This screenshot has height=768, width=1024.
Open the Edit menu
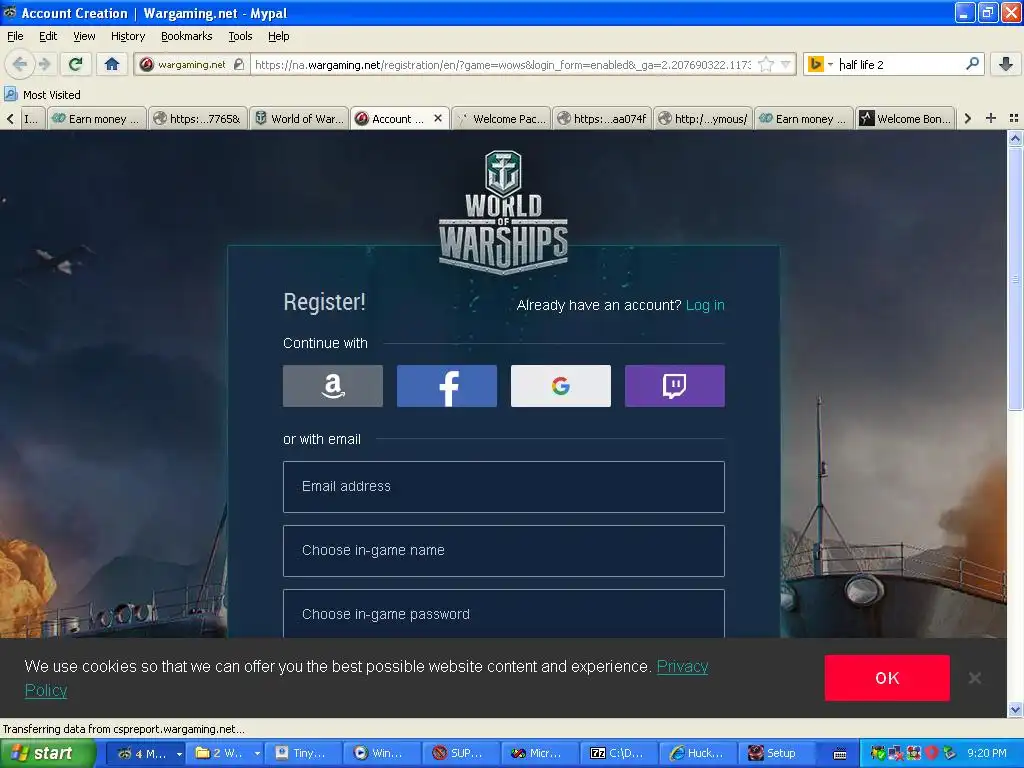coord(48,36)
